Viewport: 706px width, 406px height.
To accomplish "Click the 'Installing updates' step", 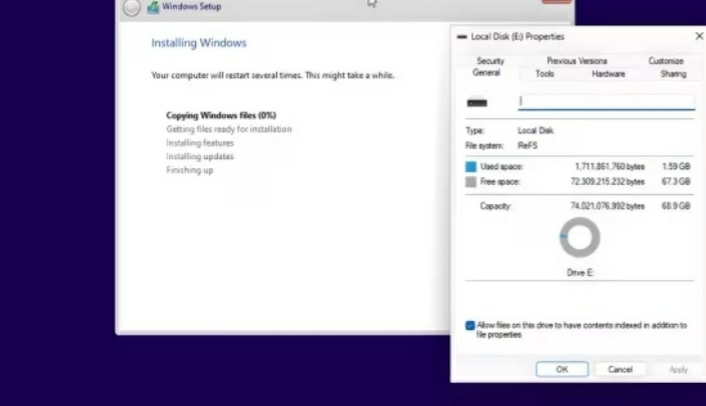I will click(200, 156).
